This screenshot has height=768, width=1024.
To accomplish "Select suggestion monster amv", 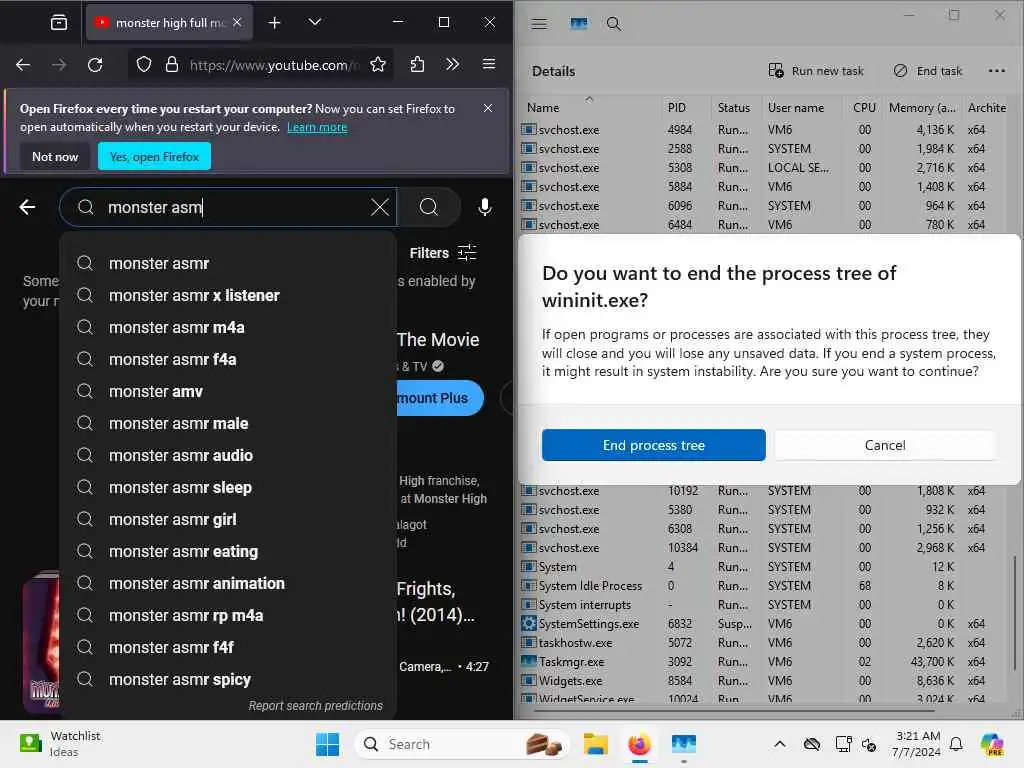I will click(227, 392).
